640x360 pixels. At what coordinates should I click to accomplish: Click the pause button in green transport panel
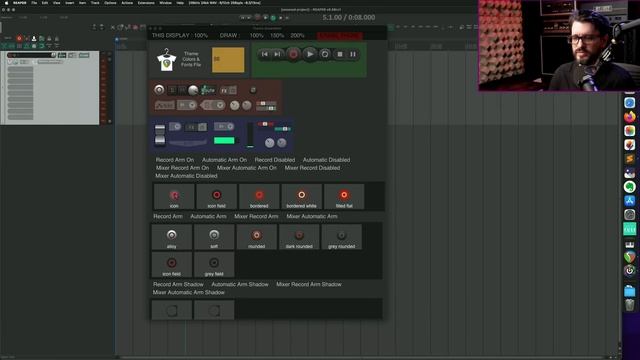(353, 54)
